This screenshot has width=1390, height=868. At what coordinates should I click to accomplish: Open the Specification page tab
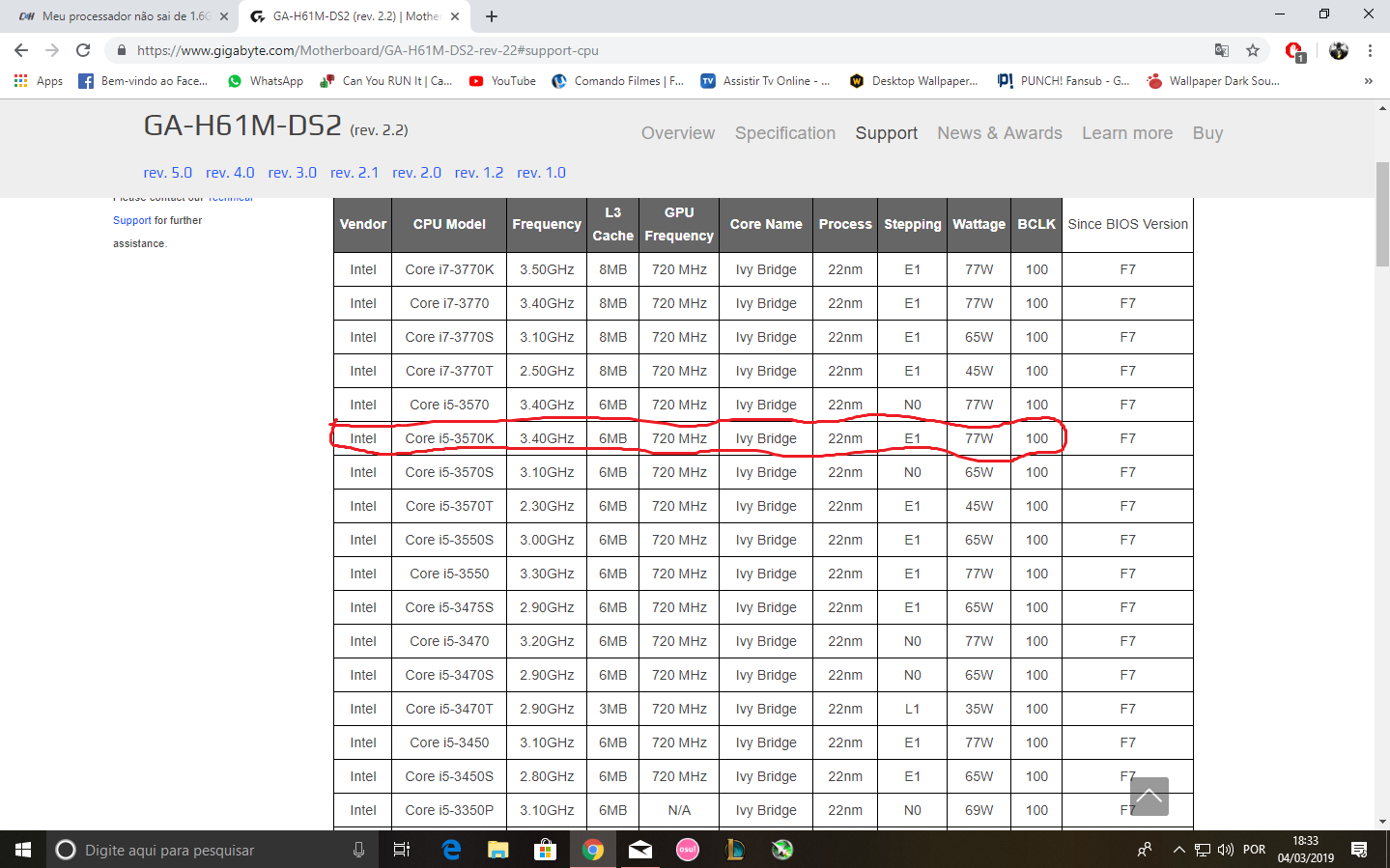click(x=785, y=133)
